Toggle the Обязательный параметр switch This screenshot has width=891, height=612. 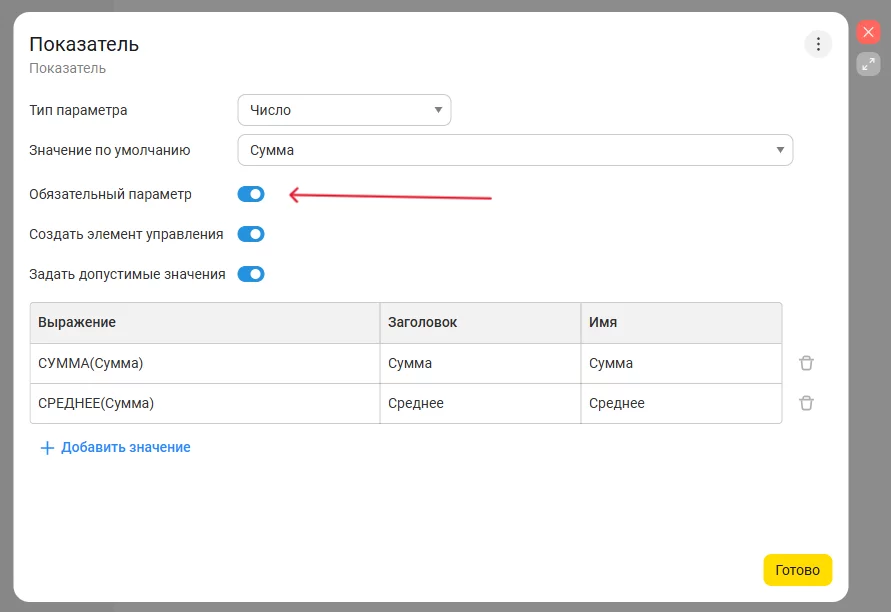pyautogui.click(x=251, y=194)
